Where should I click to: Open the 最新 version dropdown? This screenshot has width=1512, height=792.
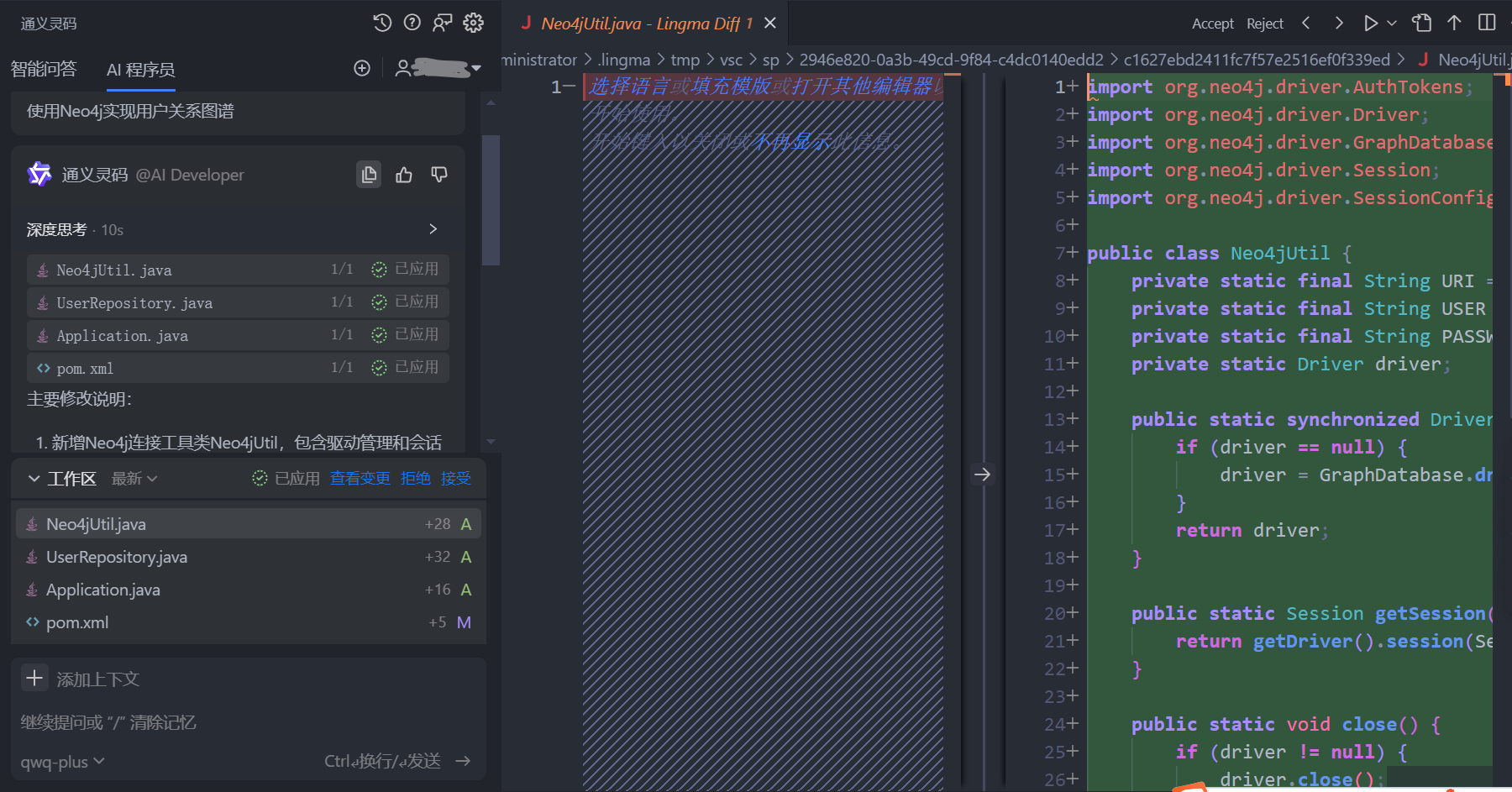tap(134, 479)
